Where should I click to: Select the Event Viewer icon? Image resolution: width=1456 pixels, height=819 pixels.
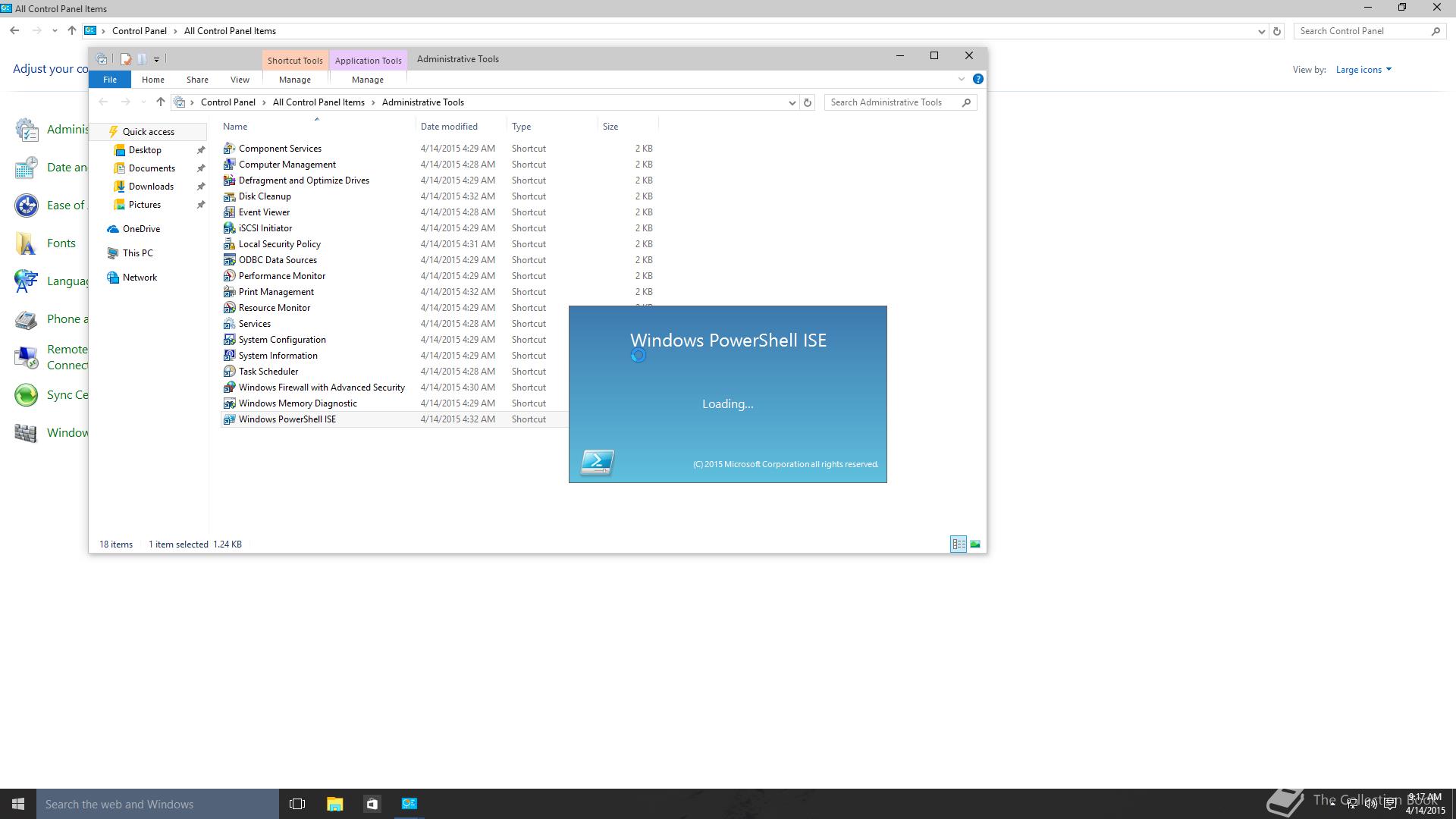click(x=229, y=212)
